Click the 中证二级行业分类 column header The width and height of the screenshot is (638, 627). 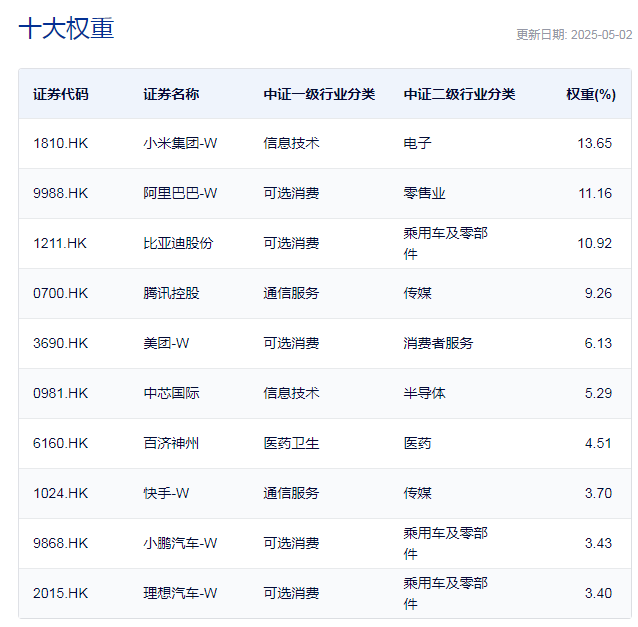(459, 94)
